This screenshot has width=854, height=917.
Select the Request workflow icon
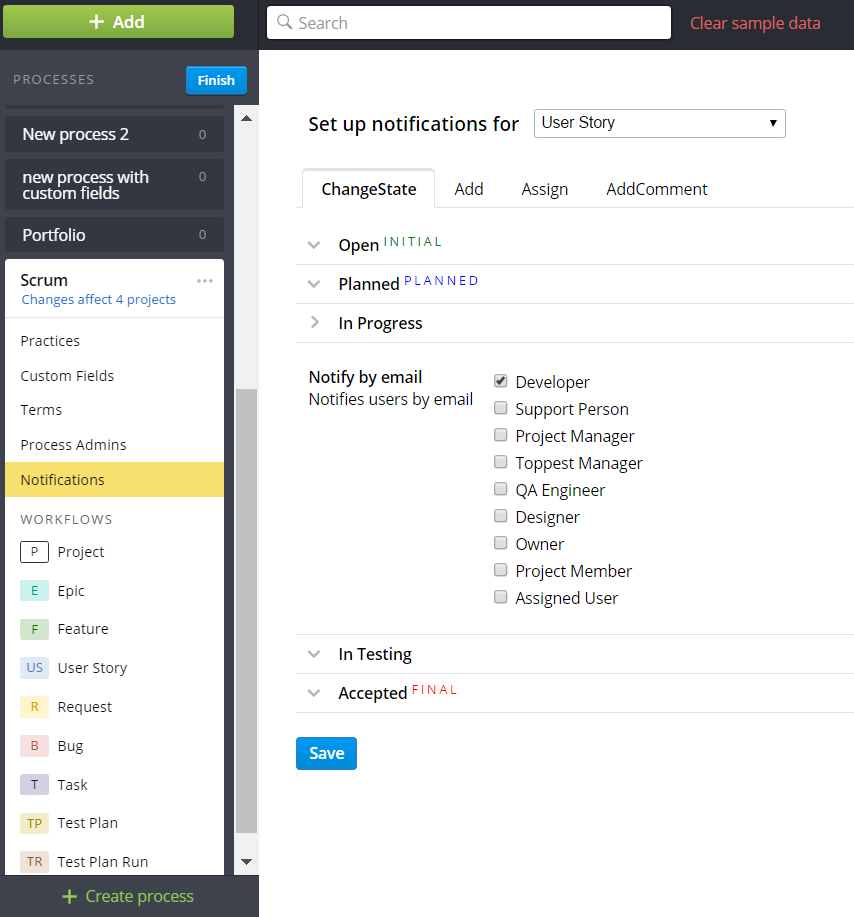[34, 707]
